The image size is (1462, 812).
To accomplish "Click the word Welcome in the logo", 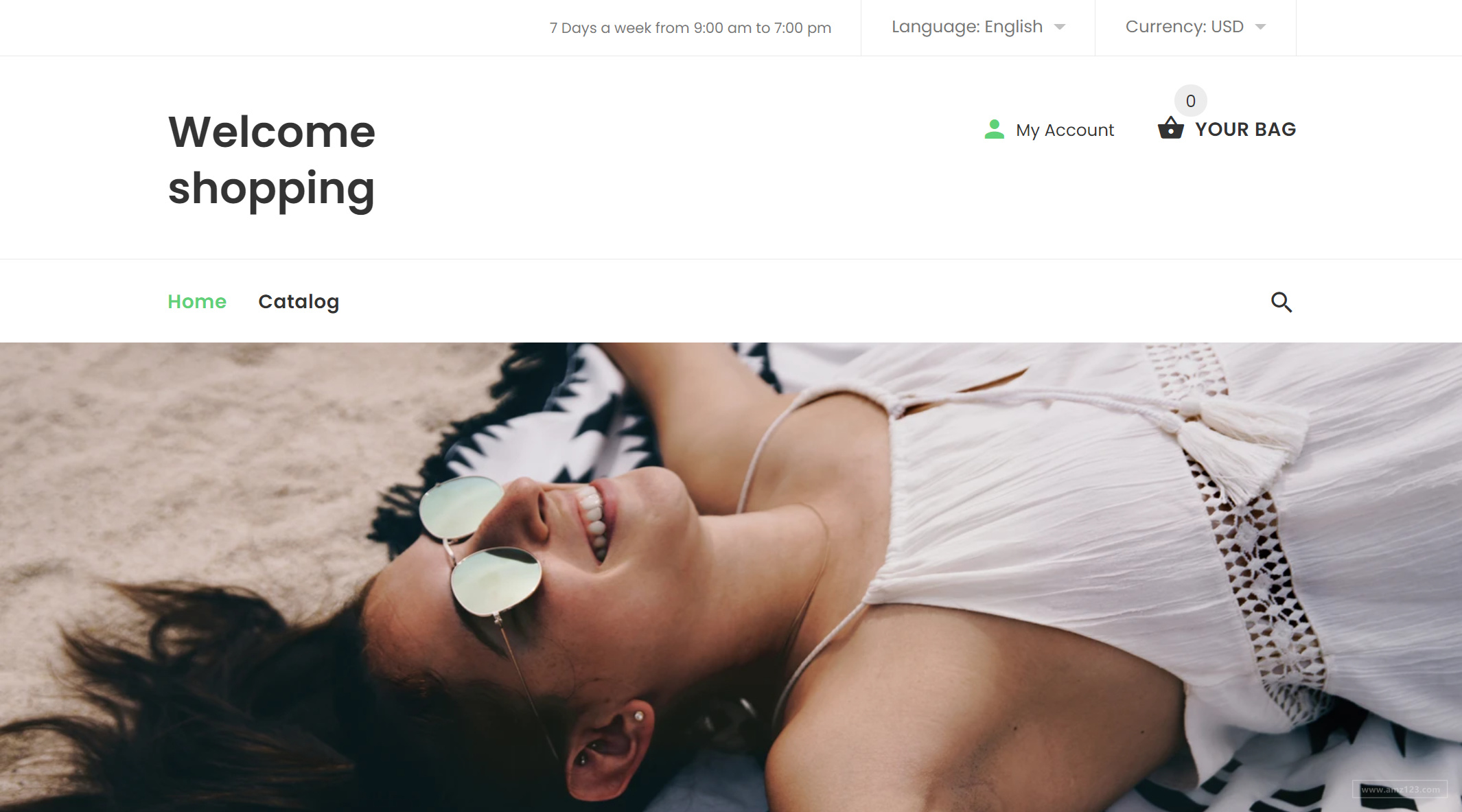I will (x=272, y=132).
